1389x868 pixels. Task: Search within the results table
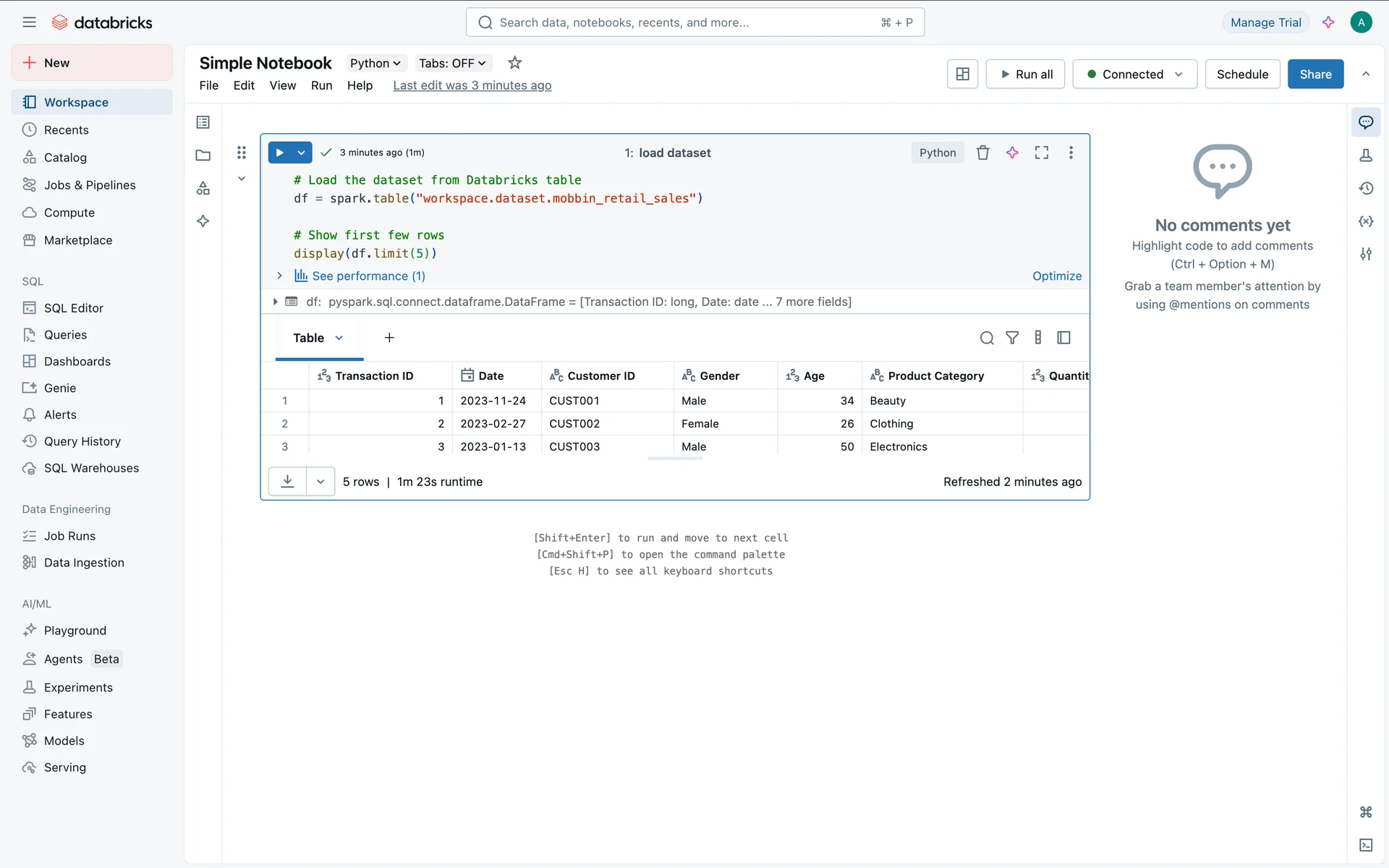[987, 338]
